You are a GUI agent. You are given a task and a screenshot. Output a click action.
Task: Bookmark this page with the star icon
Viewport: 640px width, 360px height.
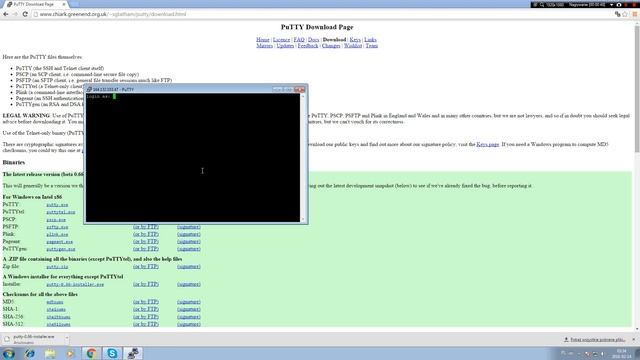(x=625, y=14)
